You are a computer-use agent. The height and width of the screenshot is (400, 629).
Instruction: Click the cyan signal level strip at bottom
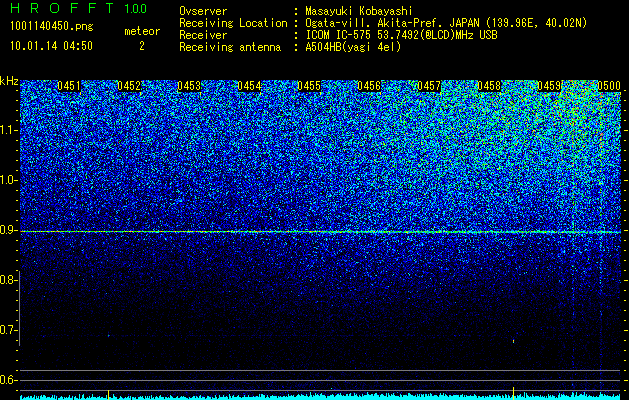tap(320, 397)
